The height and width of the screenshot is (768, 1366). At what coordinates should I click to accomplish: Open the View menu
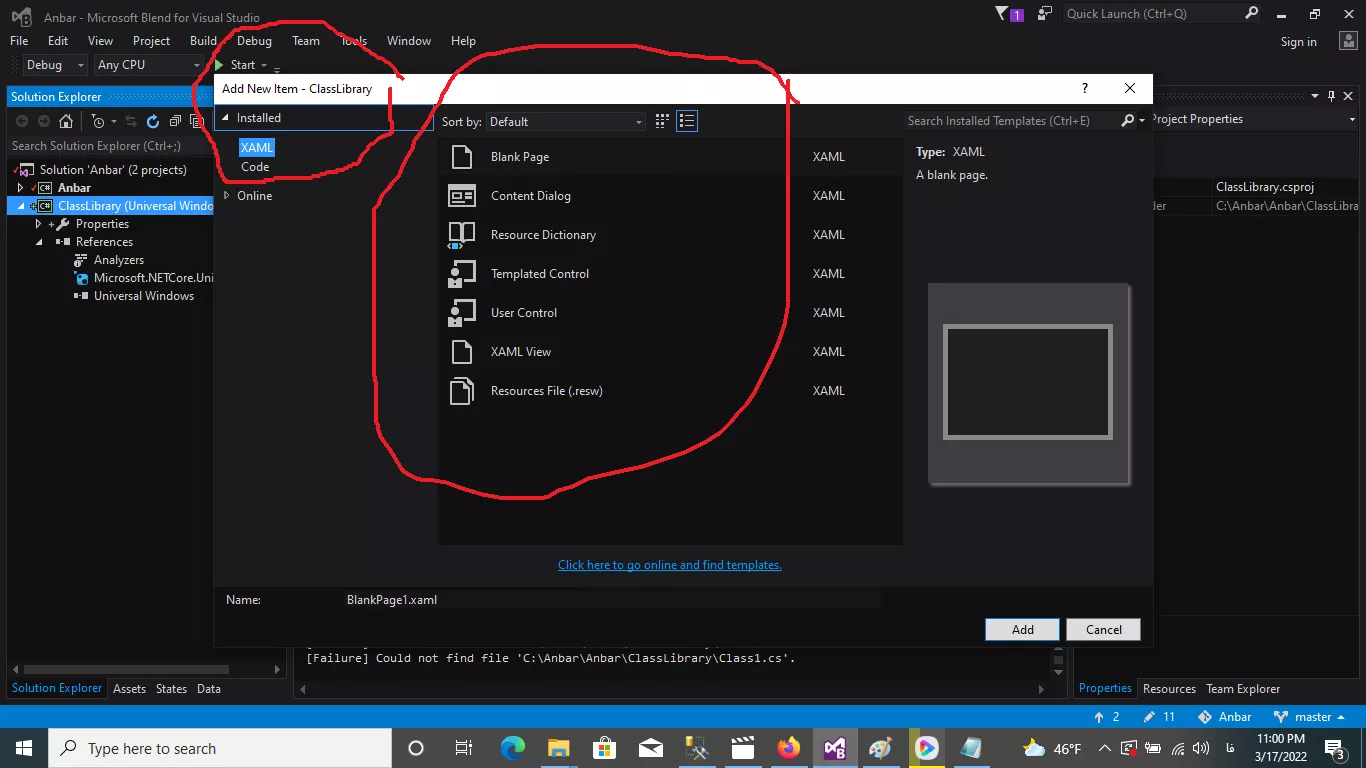(x=100, y=41)
